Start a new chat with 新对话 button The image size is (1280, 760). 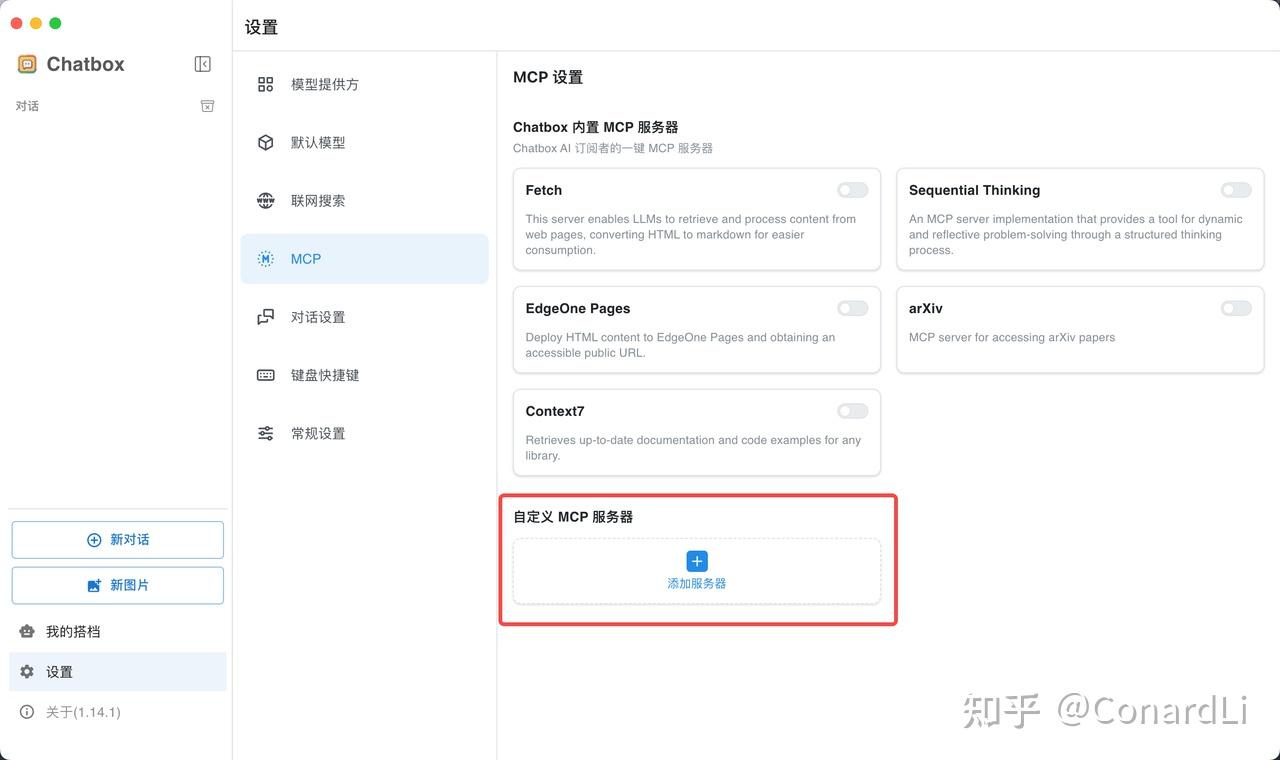[118, 540]
